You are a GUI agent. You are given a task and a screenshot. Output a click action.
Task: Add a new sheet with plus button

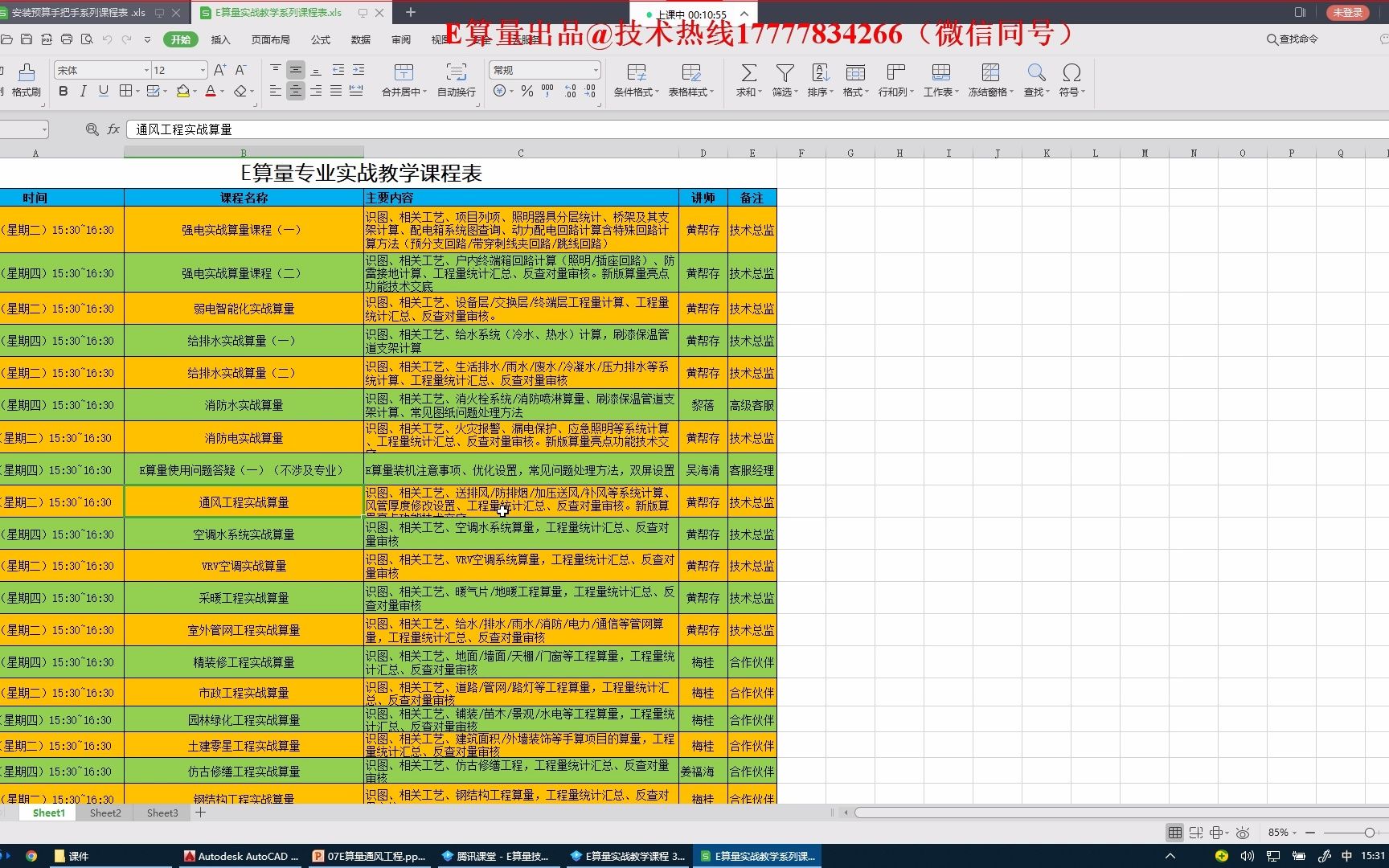pos(201,813)
